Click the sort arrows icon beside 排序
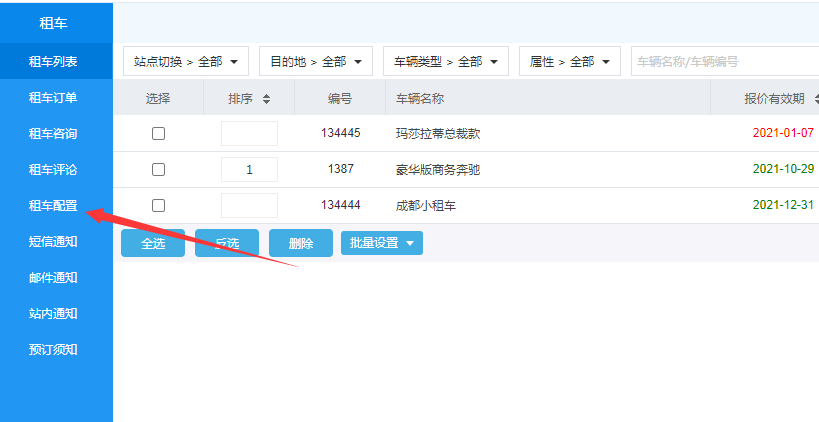This screenshot has width=819, height=422. pos(266,99)
